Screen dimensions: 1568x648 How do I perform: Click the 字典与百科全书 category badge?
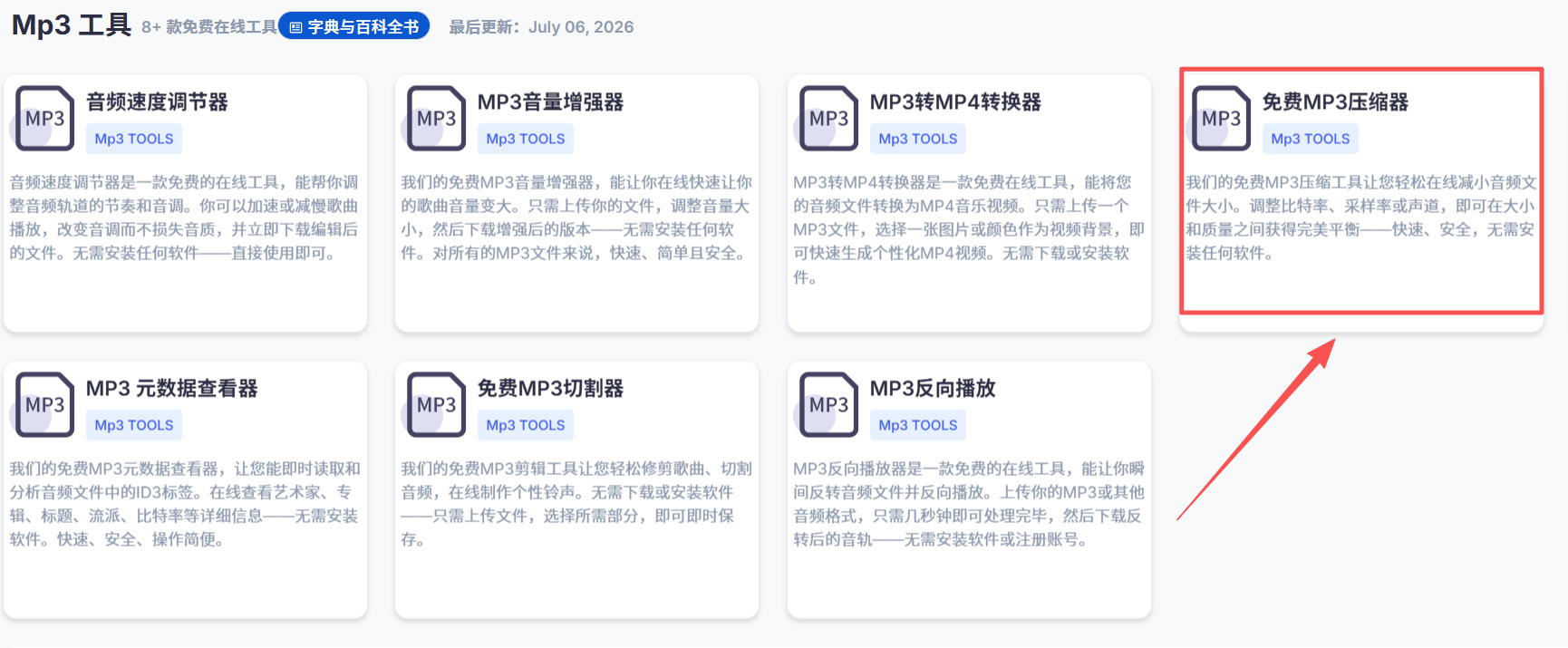(353, 26)
